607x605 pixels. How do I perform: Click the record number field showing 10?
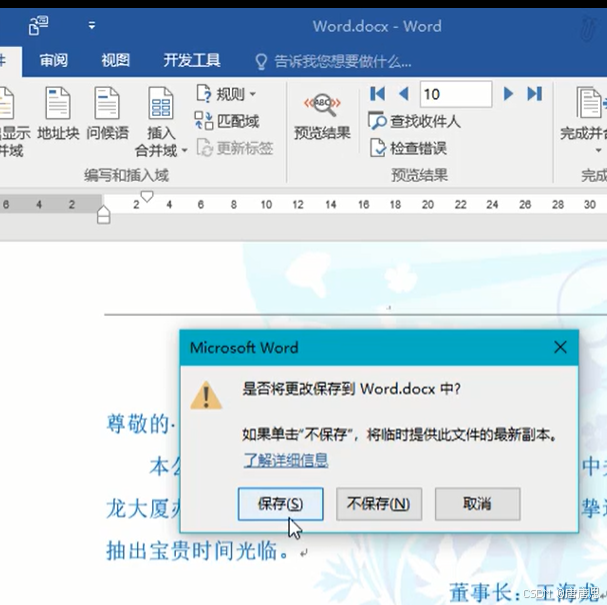[456, 94]
